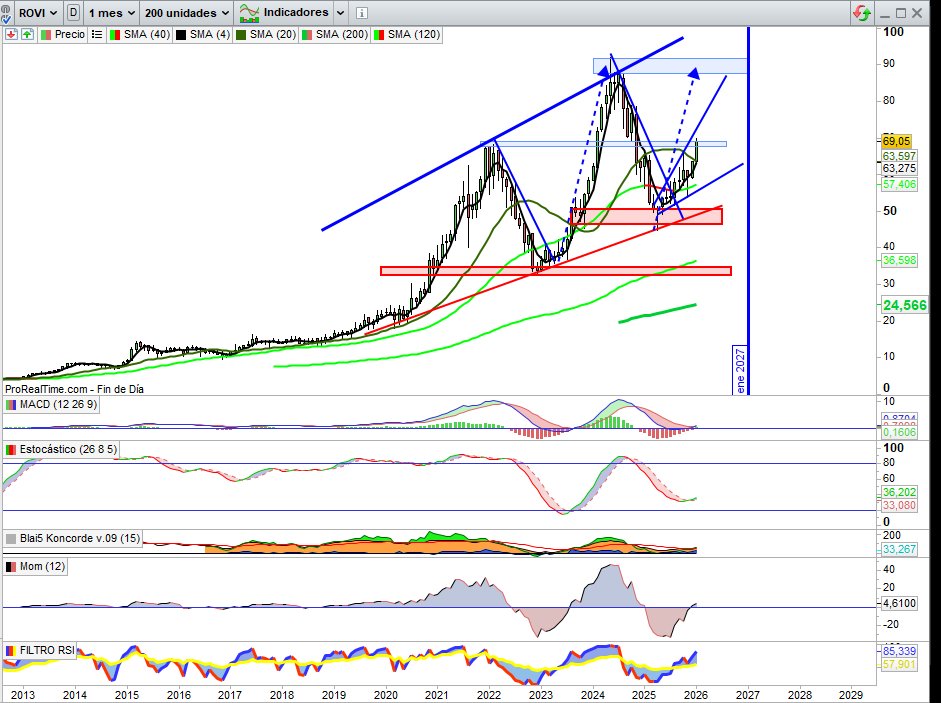Image resolution: width=941 pixels, height=703 pixels.
Task: Click the 2029 label on time axis
Action: tap(851, 695)
